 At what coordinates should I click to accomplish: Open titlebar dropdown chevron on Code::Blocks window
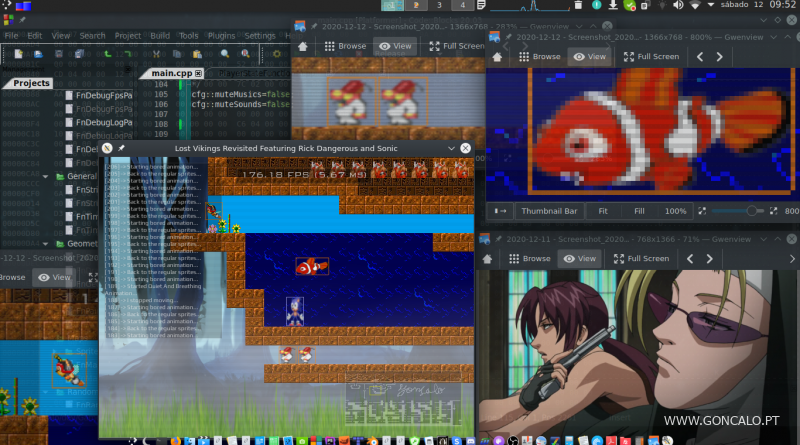763,20
